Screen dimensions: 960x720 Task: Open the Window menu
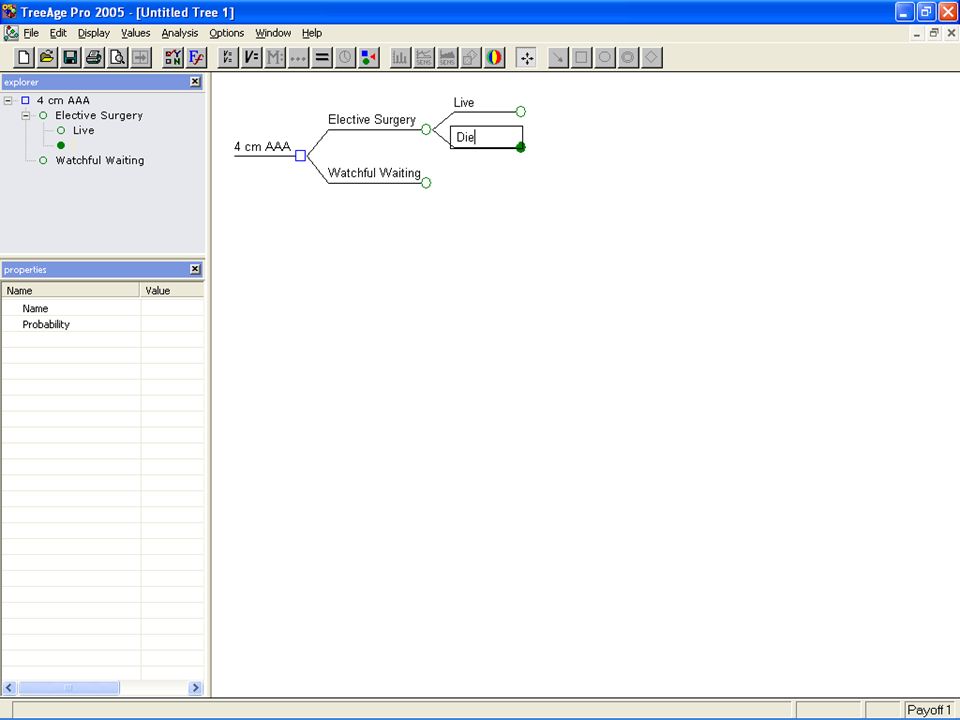click(273, 33)
